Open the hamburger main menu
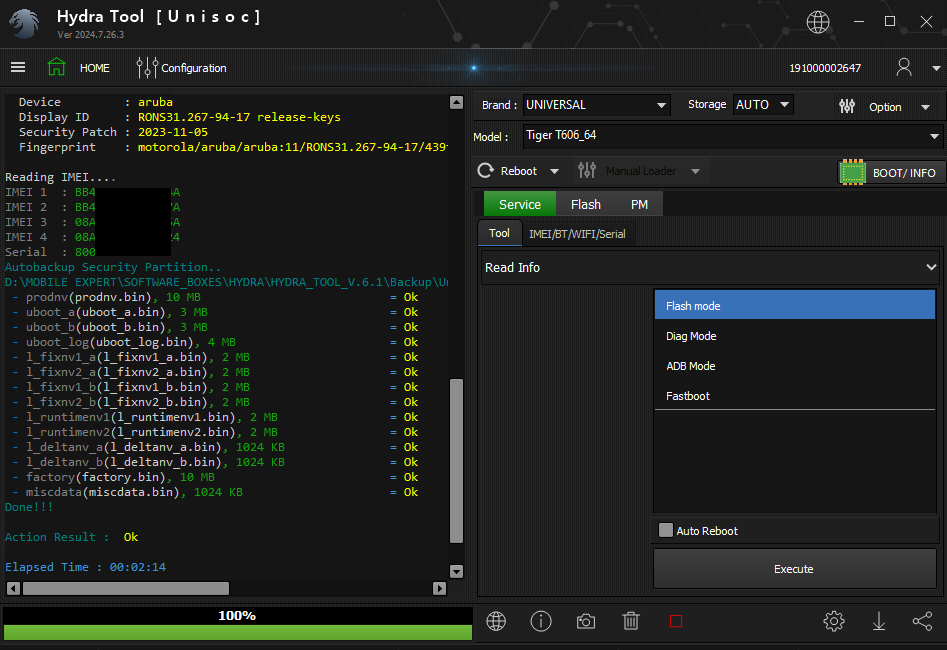 (18, 67)
